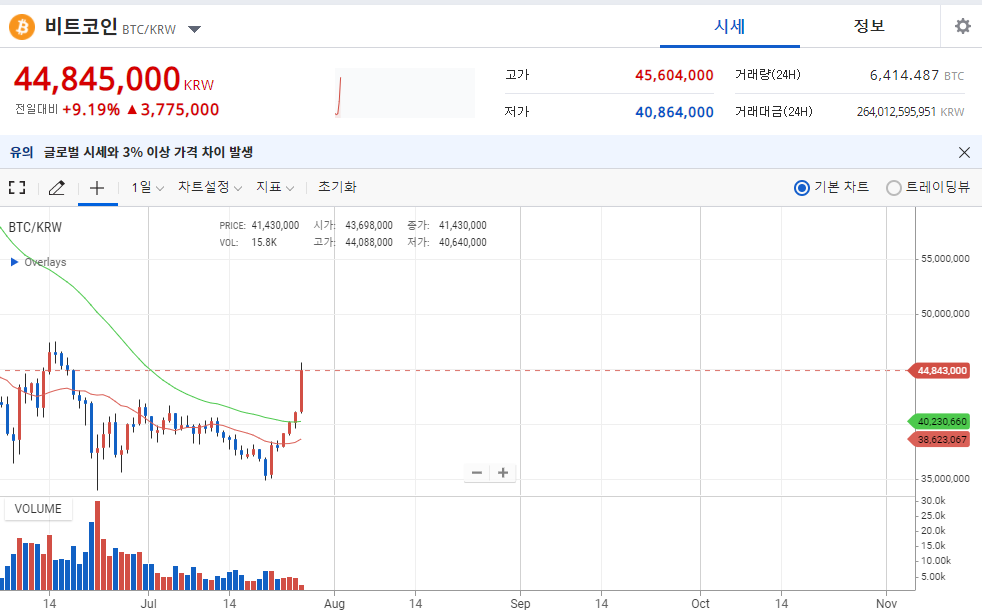Click the VOLUME panel label
Image resolution: width=982 pixels, height=612 pixels.
(x=38, y=509)
